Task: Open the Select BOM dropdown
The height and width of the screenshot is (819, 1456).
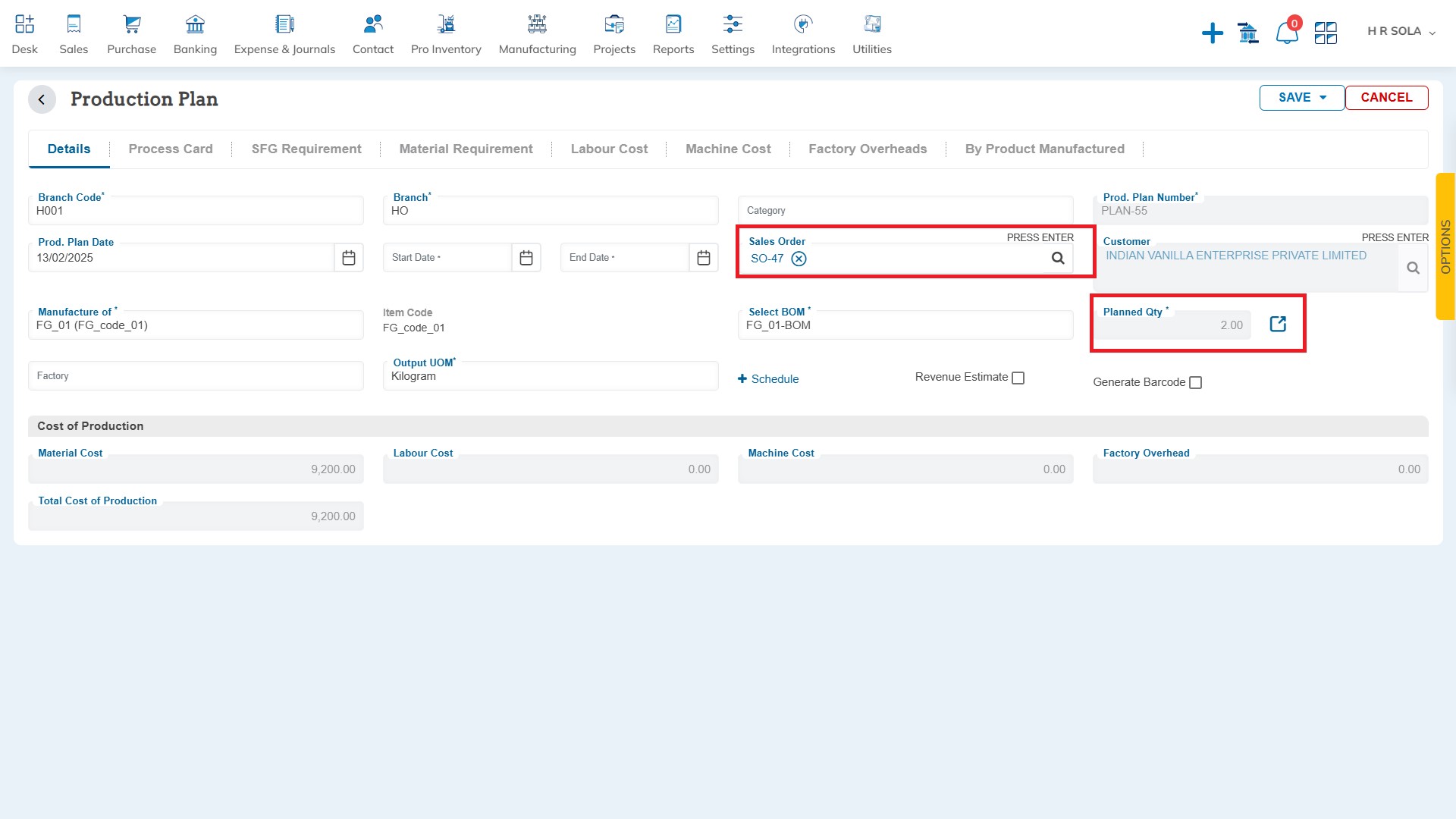Action: 905,325
